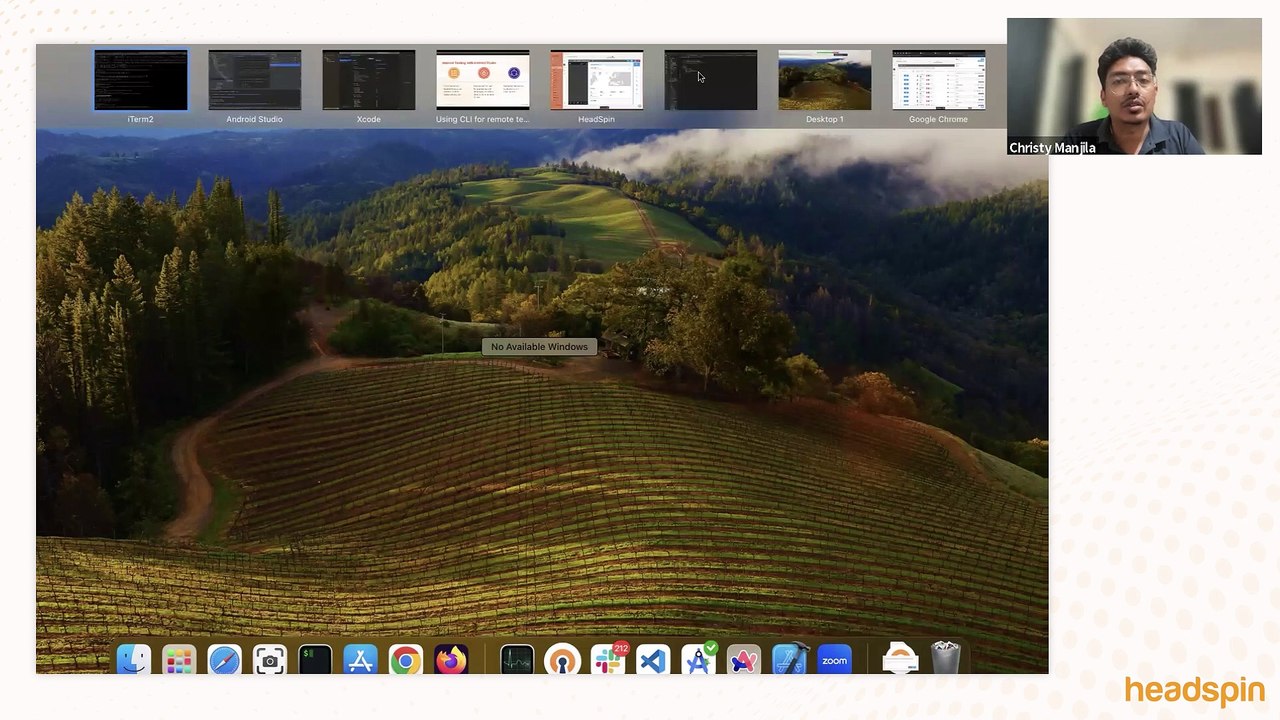Select the Xcode space thumbnail
The height and width of the screenshot is (720, 1280).
tap(368, 80)
